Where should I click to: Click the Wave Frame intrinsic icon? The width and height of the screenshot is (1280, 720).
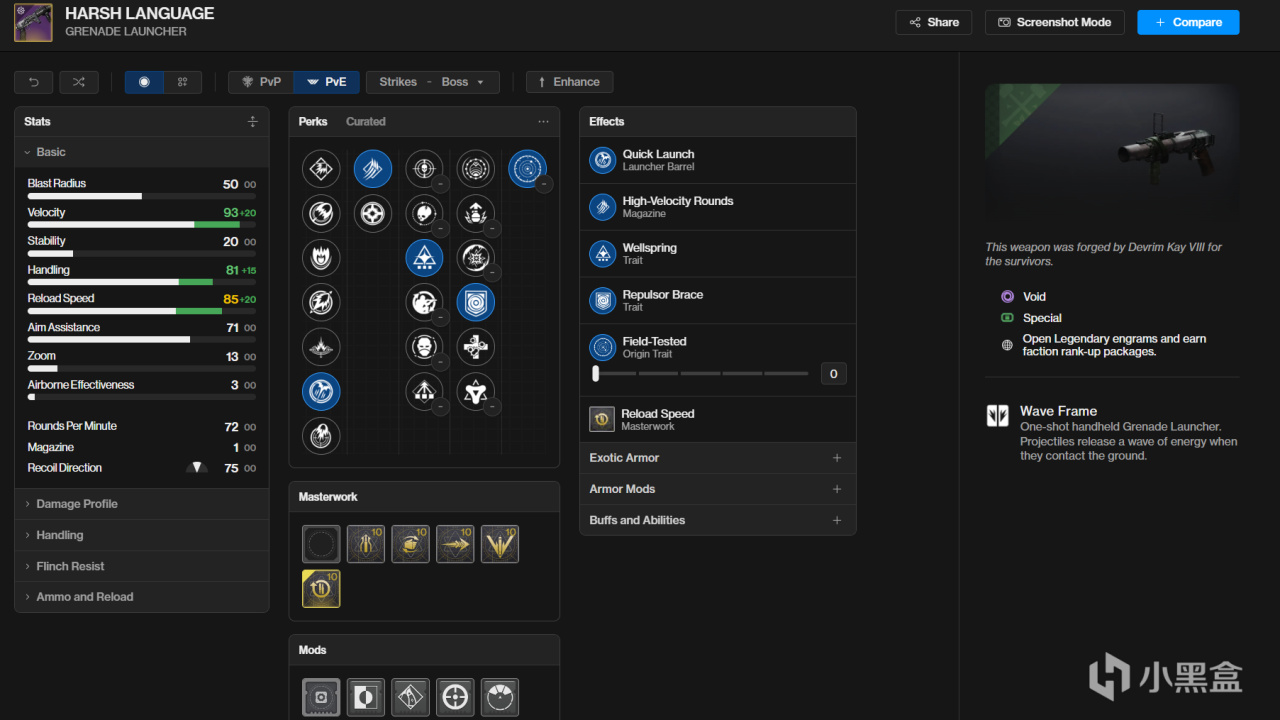click(x=998, y=416)
